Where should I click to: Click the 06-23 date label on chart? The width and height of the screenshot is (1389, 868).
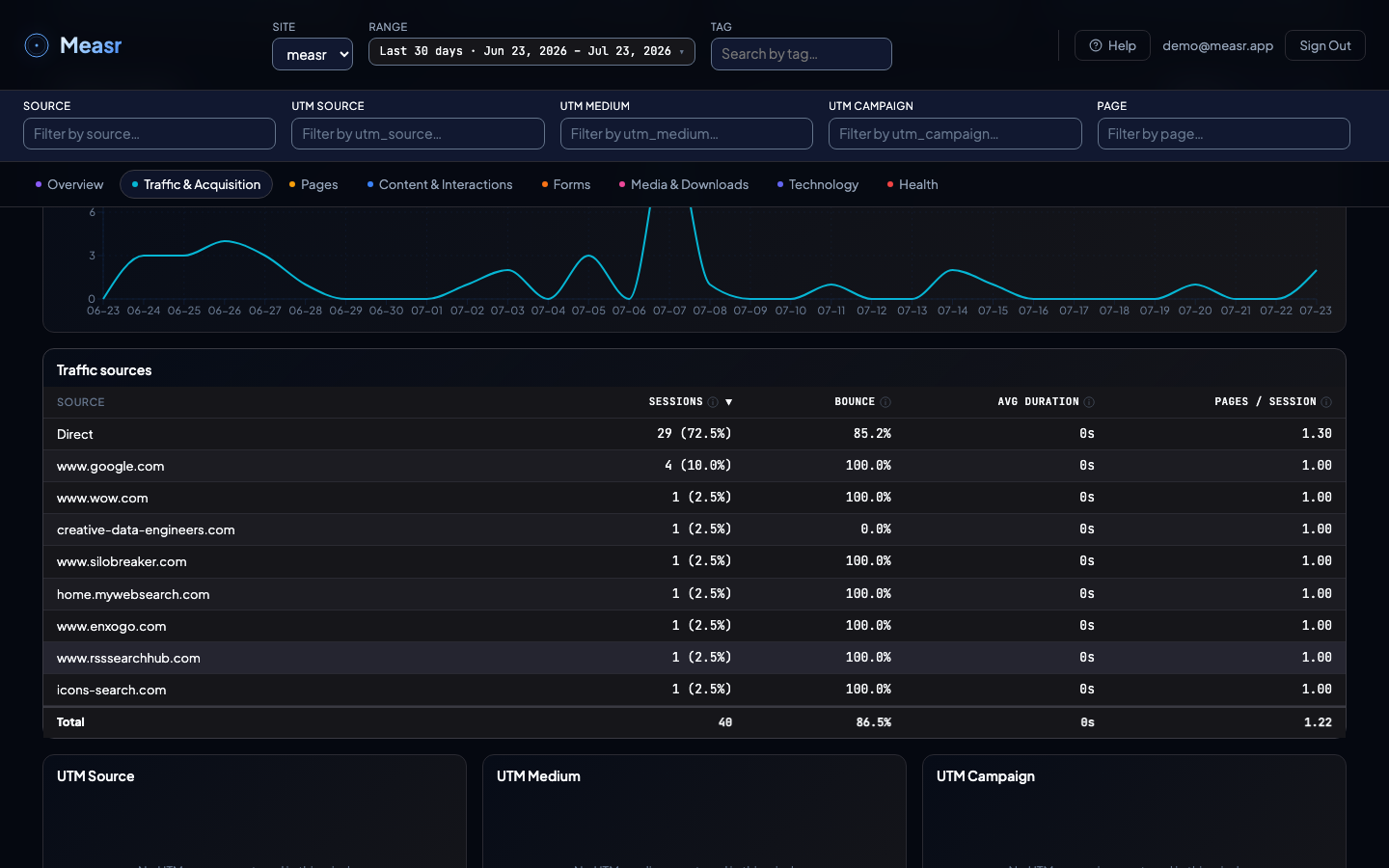tap(103, 311)
